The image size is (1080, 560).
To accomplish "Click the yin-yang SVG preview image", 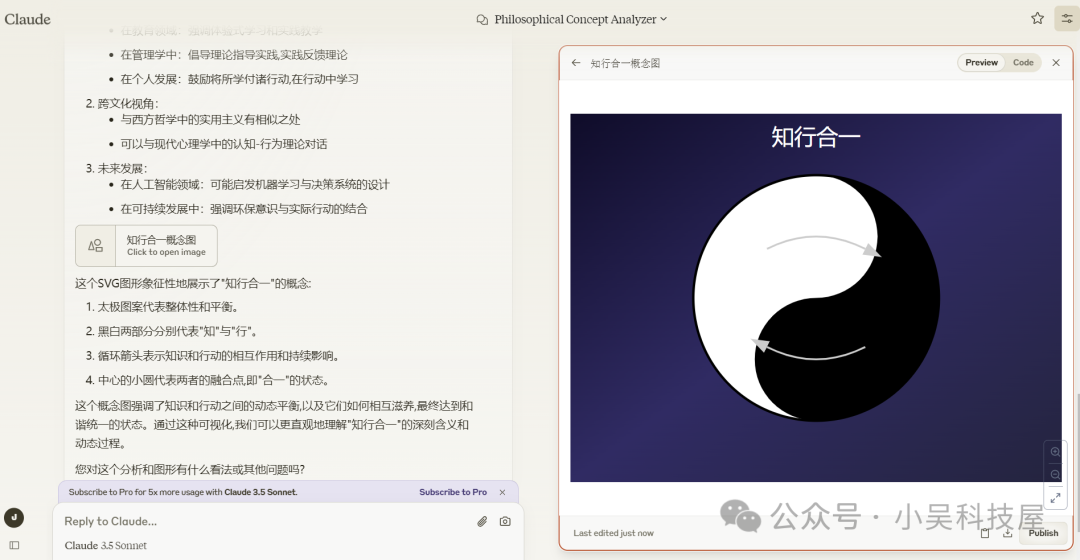I will coord(816,298).
